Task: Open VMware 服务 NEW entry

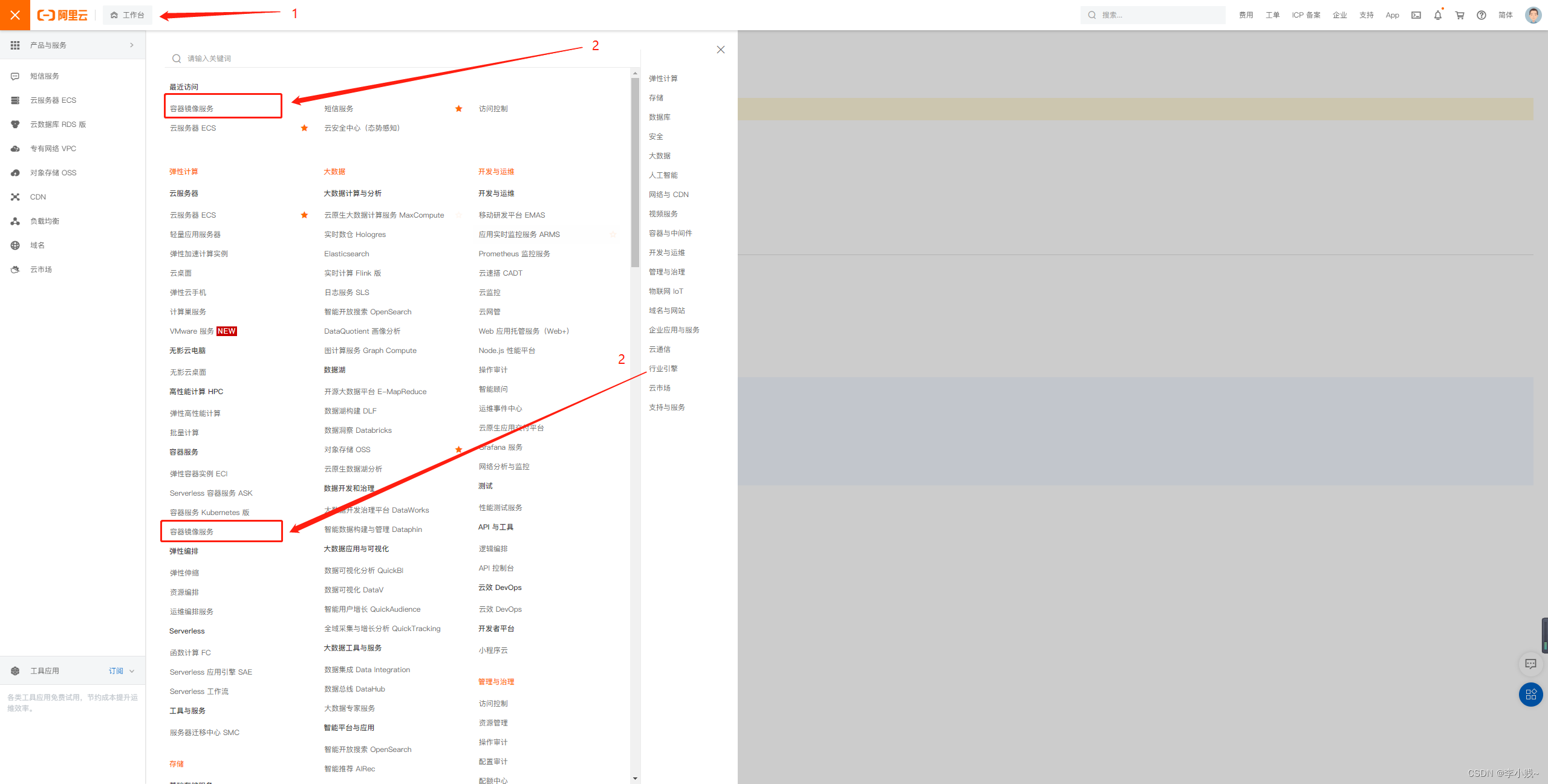Action: pos(203,331)
